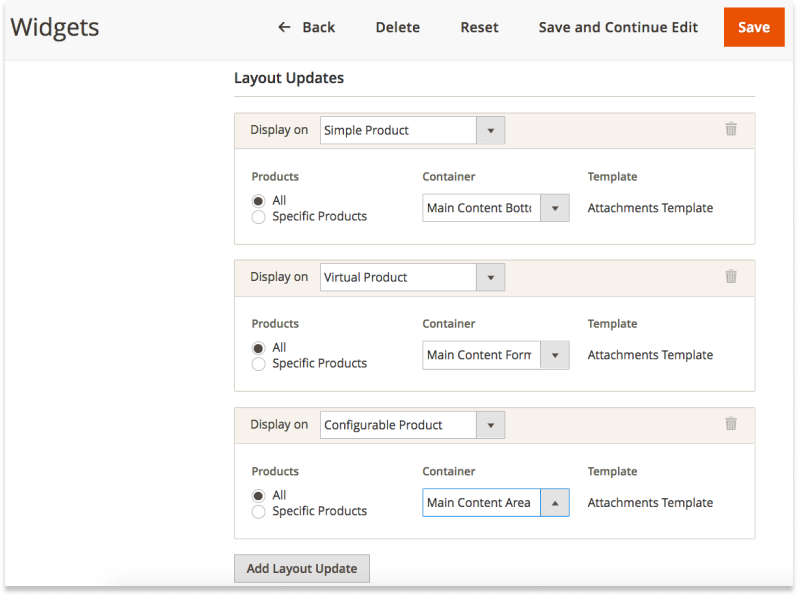Add a new Layout Update
798x596 pixels.
(302, 568)
